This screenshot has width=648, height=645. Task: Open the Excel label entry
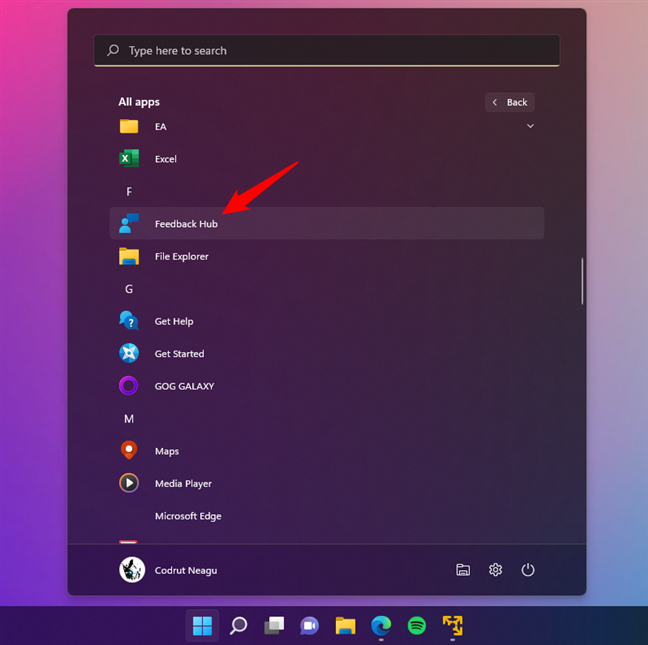click(166, 159)
